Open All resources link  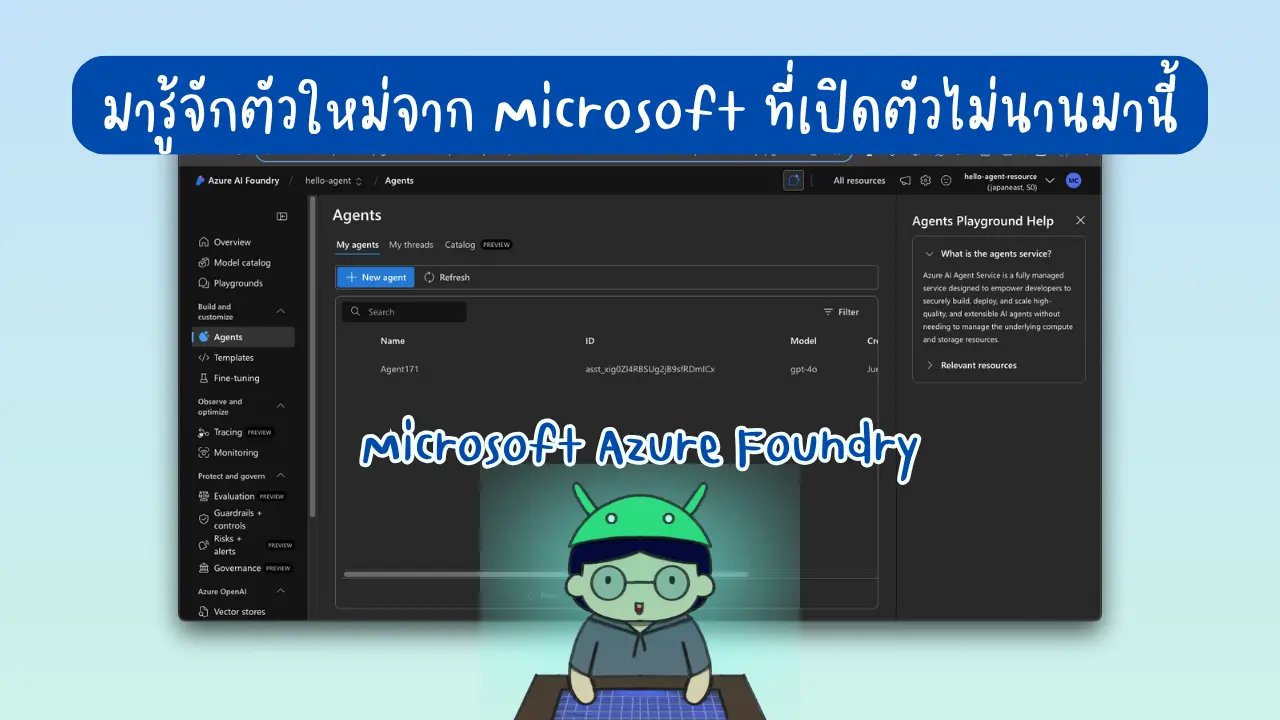point(859,181)
